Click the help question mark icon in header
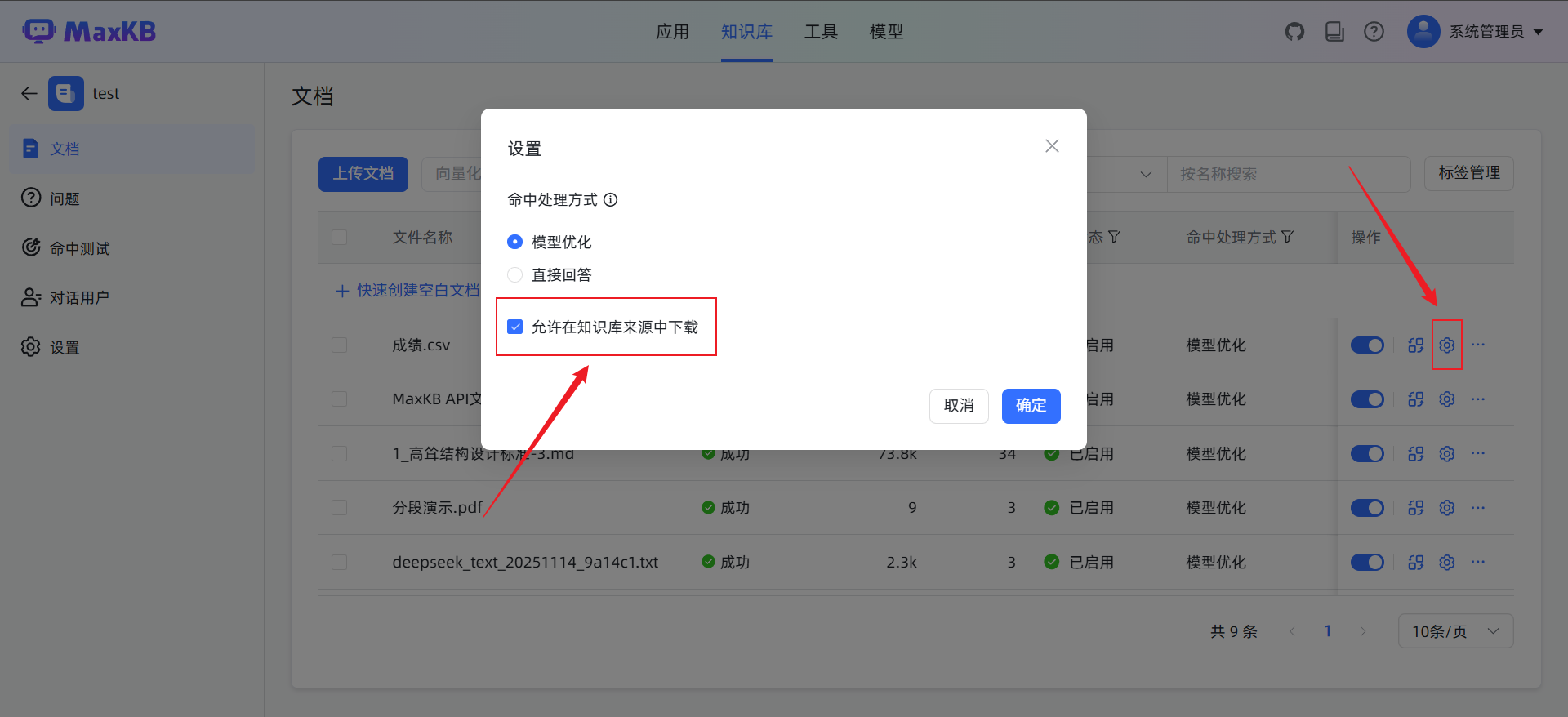The image size is (1568, 717). point(1374,32)
